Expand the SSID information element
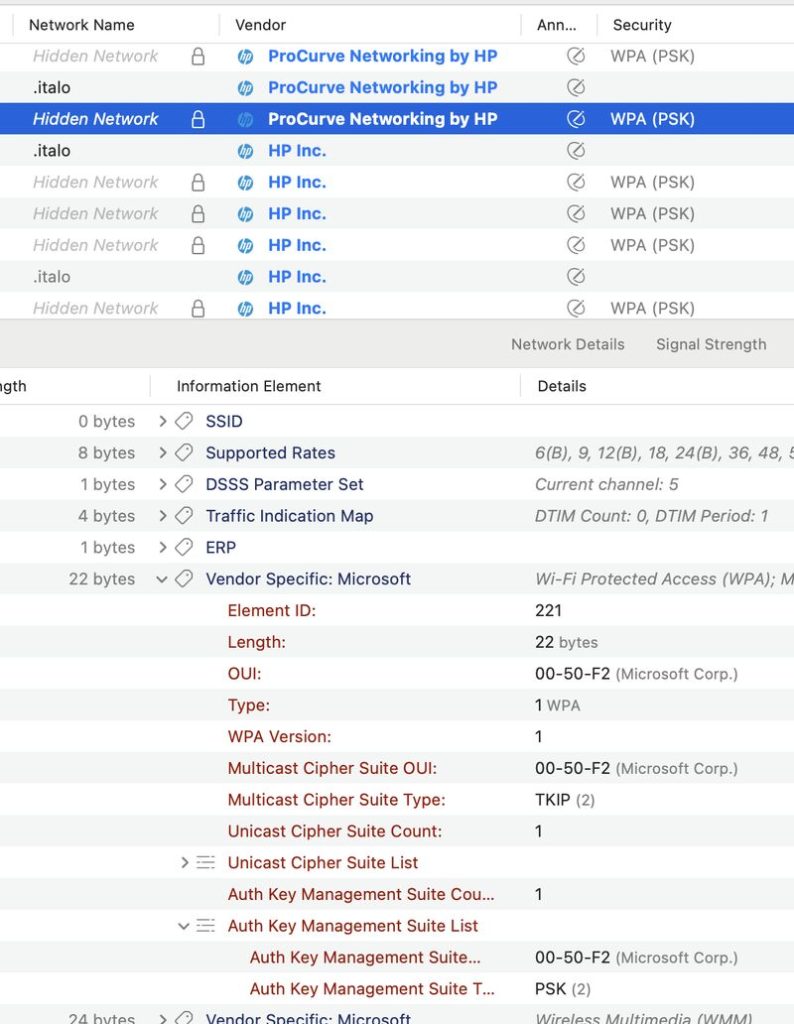 click(x=163, y=421)
